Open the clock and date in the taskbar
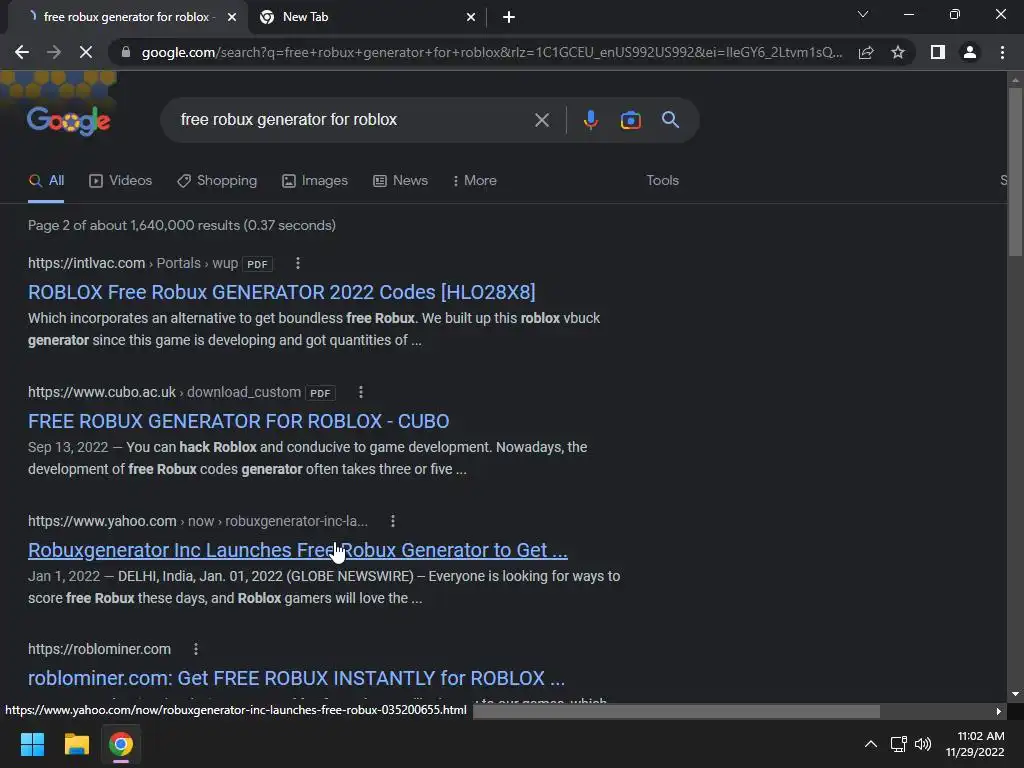This screenshot has height=768, width=1024. point(975,744)
